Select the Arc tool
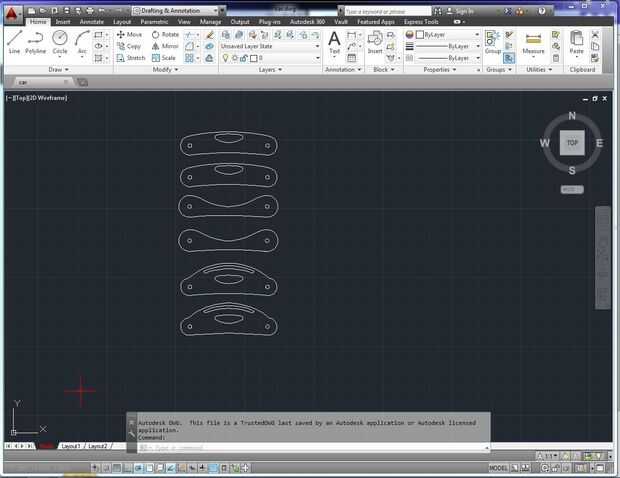 click(x=82, y=42)
